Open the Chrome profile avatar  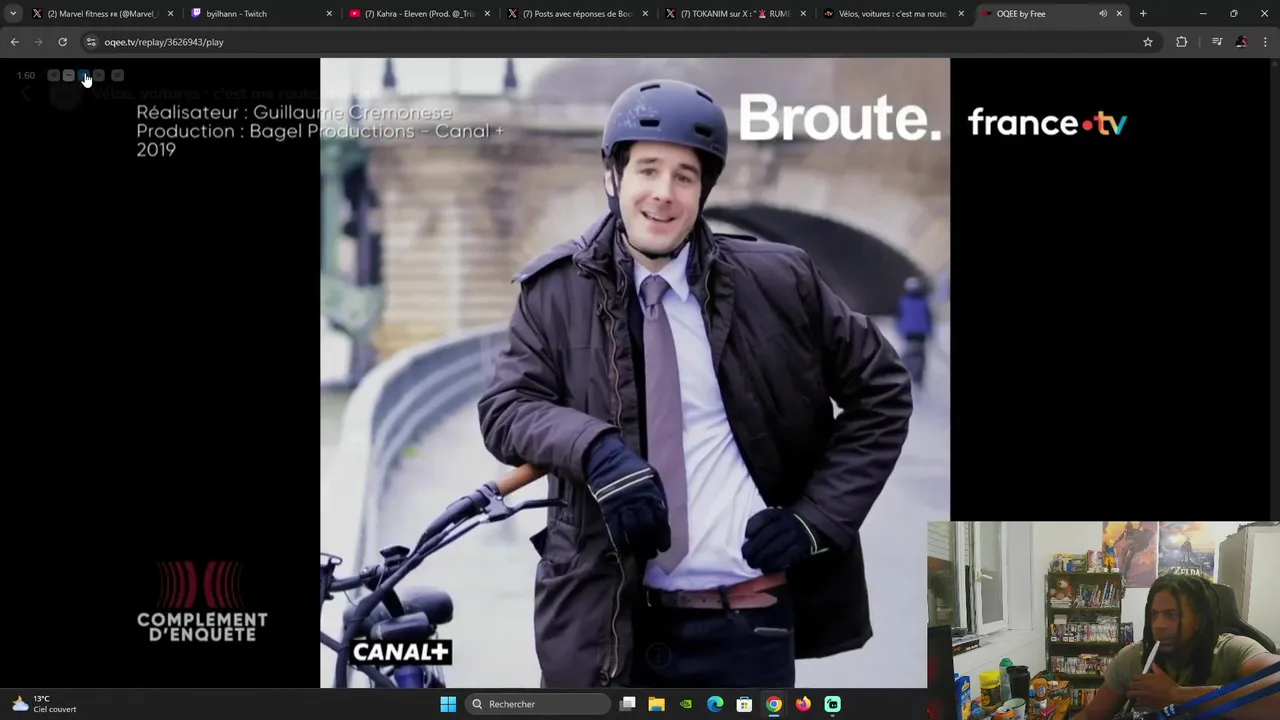tap(1241, 42)
